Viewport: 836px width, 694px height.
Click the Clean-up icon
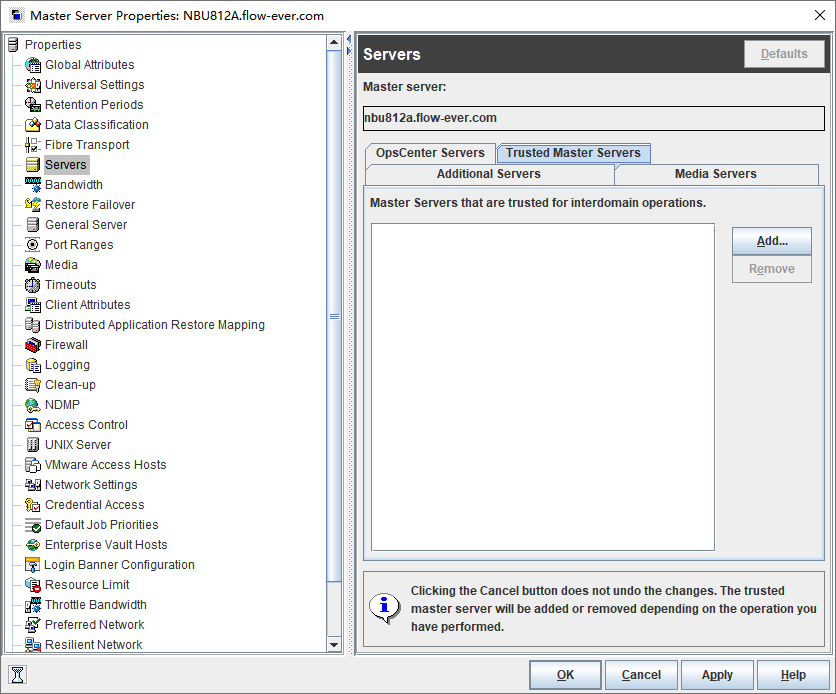pyautogui.click(x=33, y=385)
